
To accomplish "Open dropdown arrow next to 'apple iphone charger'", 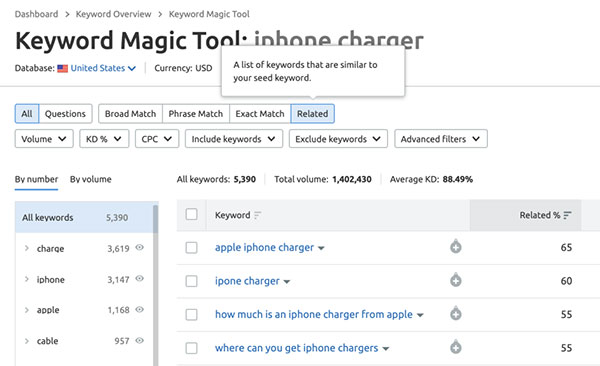I will (321, 248).
